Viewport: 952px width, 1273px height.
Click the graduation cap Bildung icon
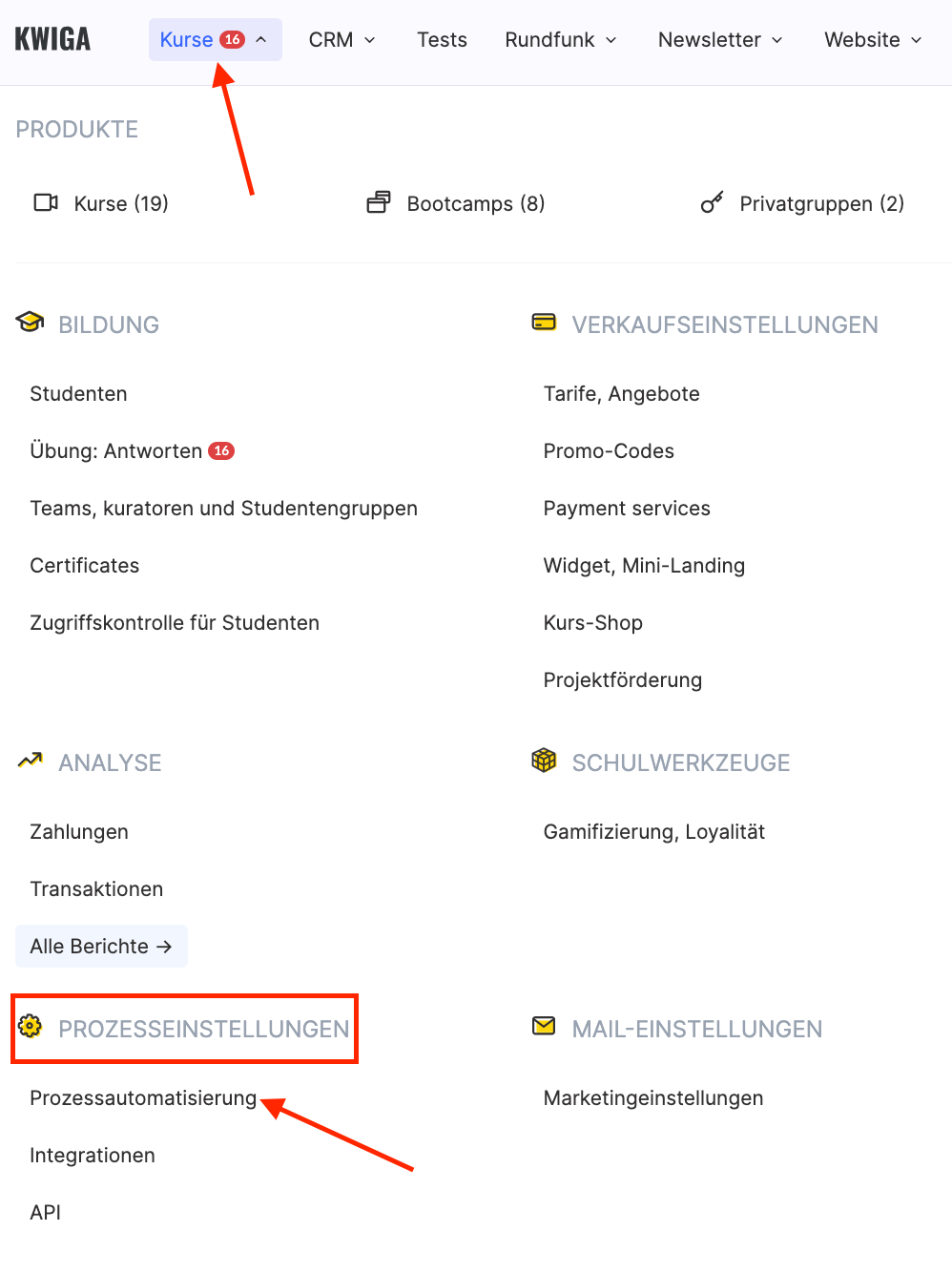[30, 323]
